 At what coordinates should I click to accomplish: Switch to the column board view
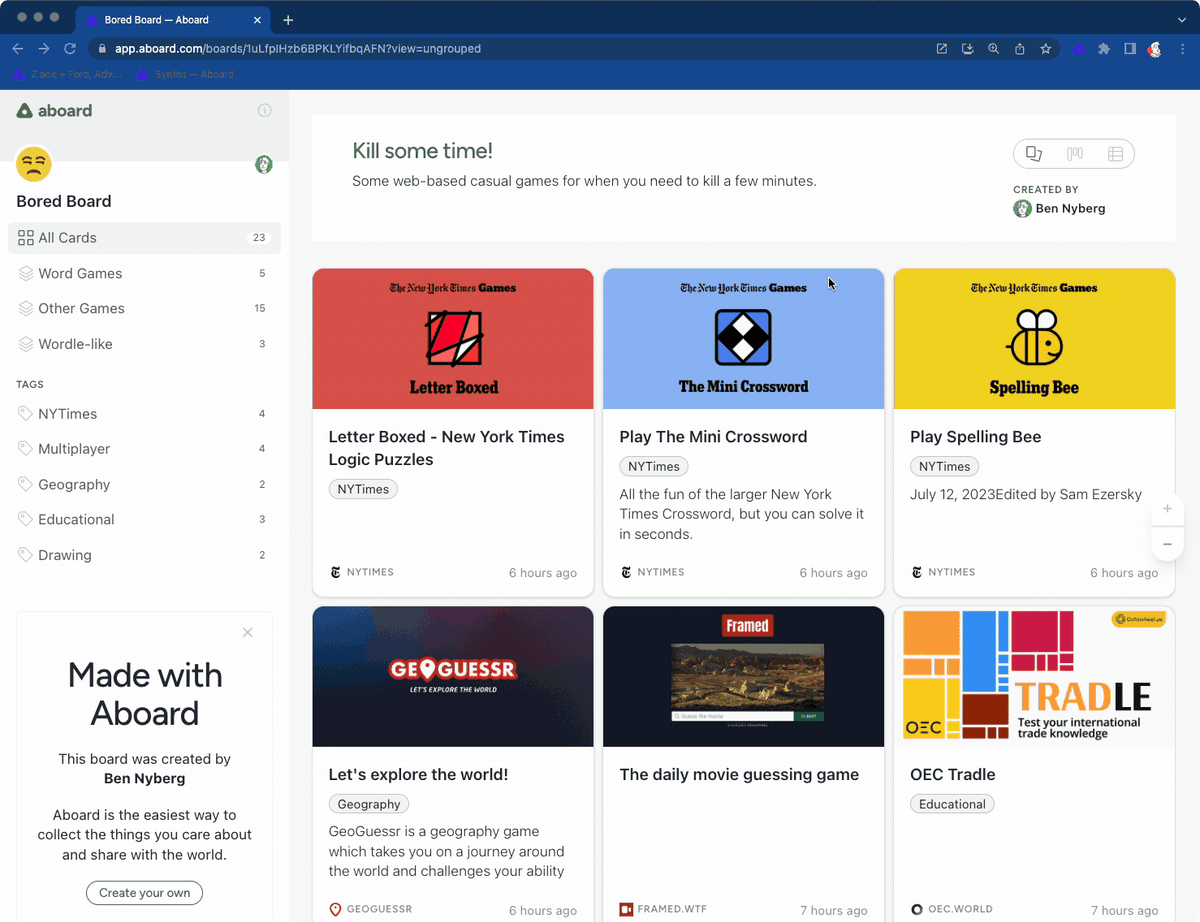tap(1075, 154)
